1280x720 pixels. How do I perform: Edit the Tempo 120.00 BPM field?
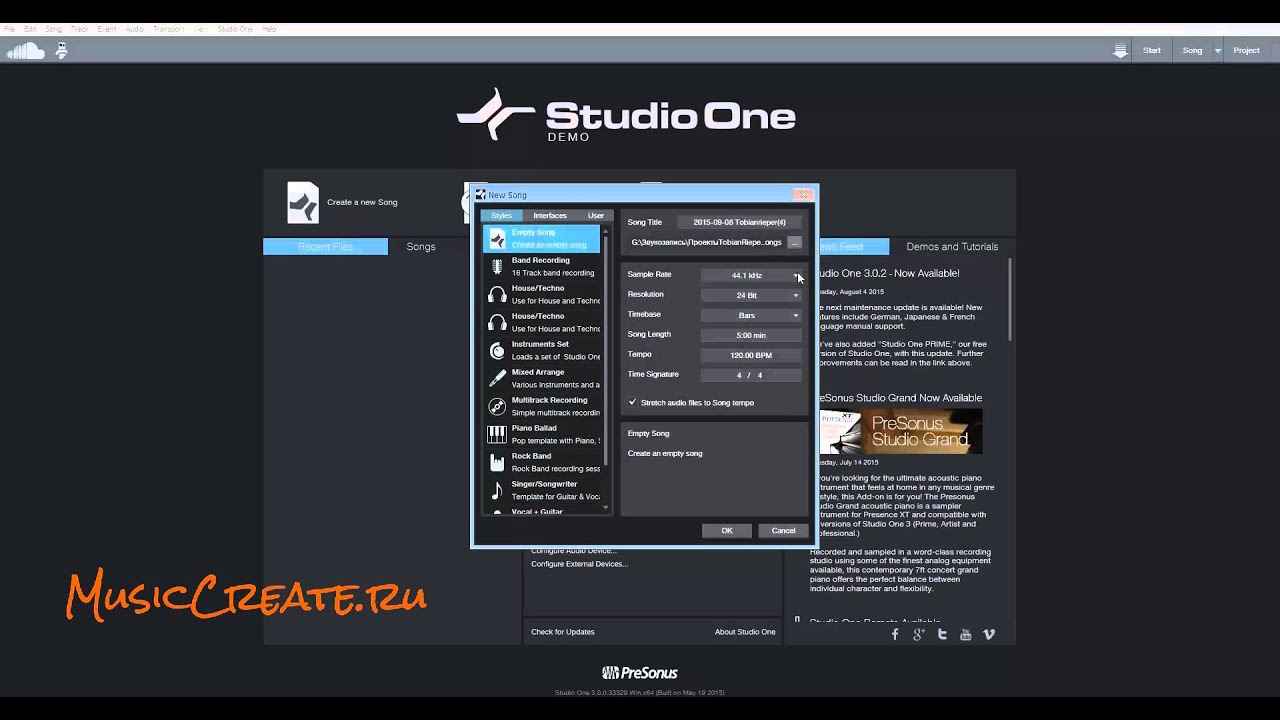pyautogui.click(x=752, y=355)
